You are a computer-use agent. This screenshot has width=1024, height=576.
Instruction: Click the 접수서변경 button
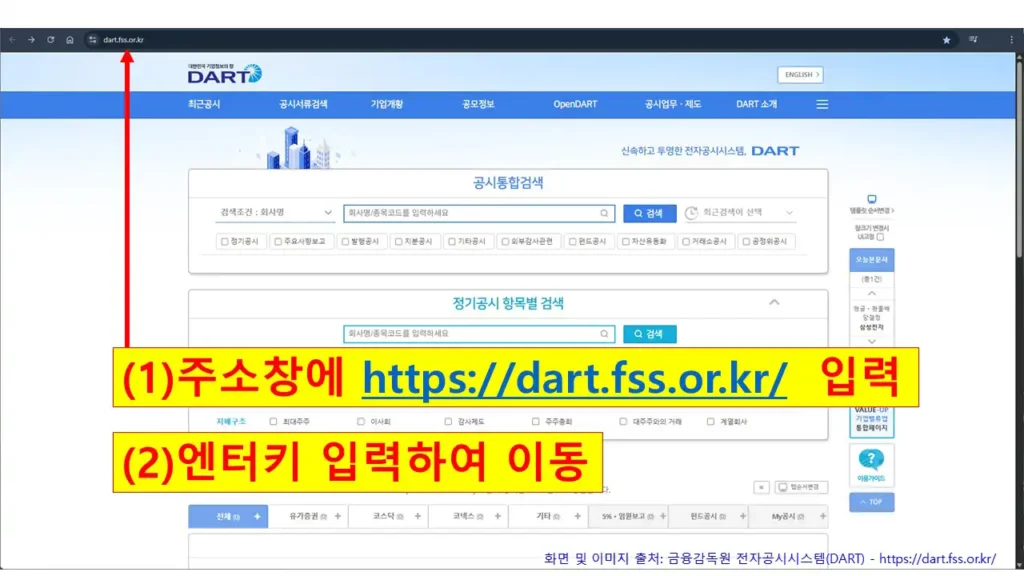pyautogui.click(x=801, y=487)
